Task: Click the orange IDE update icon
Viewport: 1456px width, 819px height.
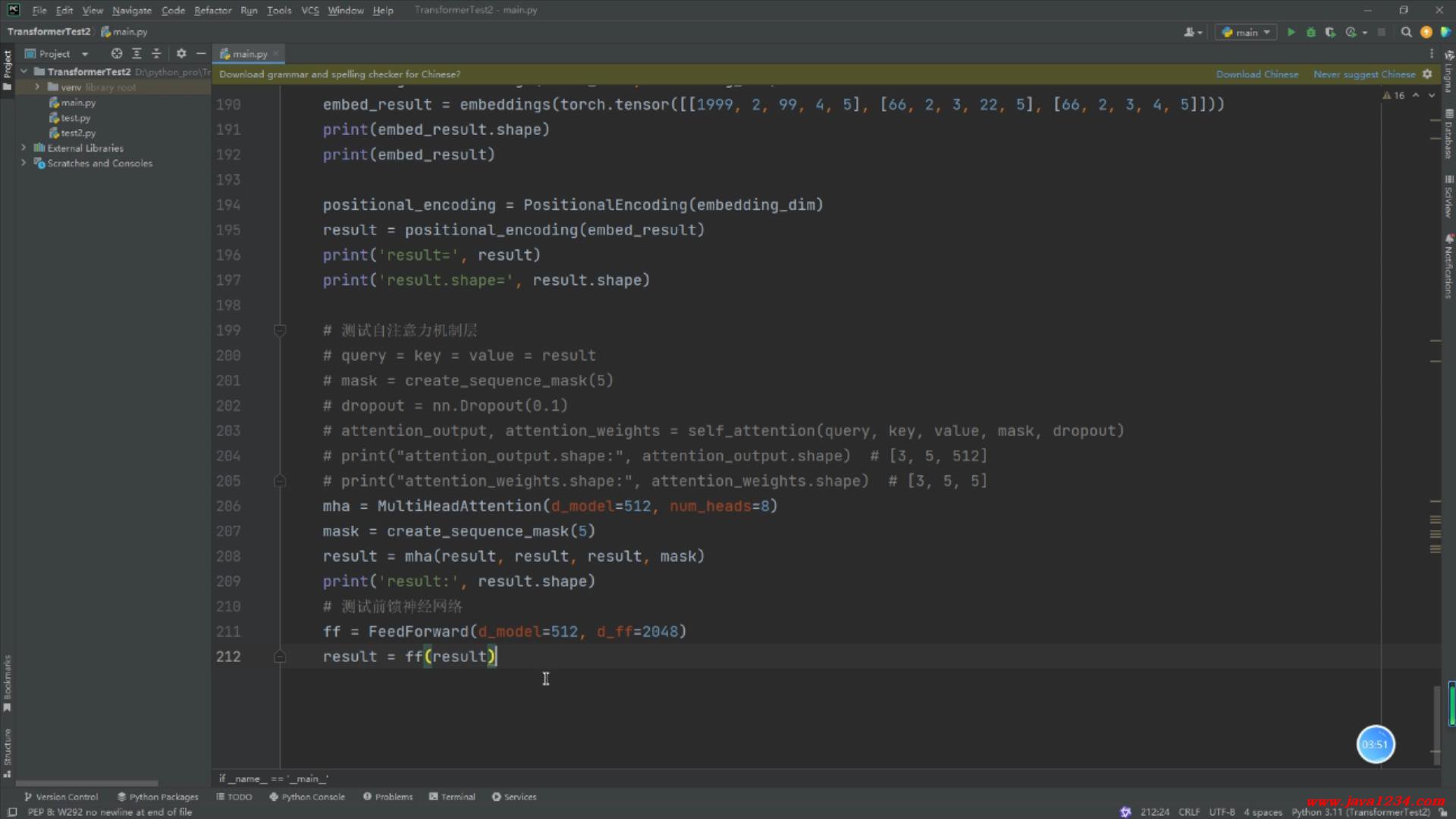Action: click(x=1426, y=32)
